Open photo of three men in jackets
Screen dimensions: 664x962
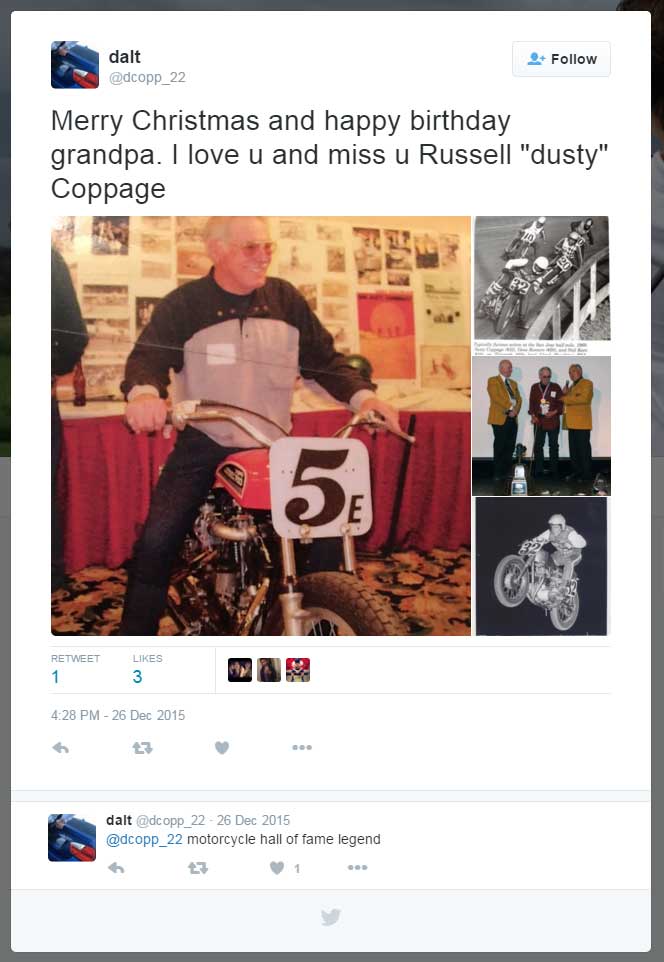point(541,426)
